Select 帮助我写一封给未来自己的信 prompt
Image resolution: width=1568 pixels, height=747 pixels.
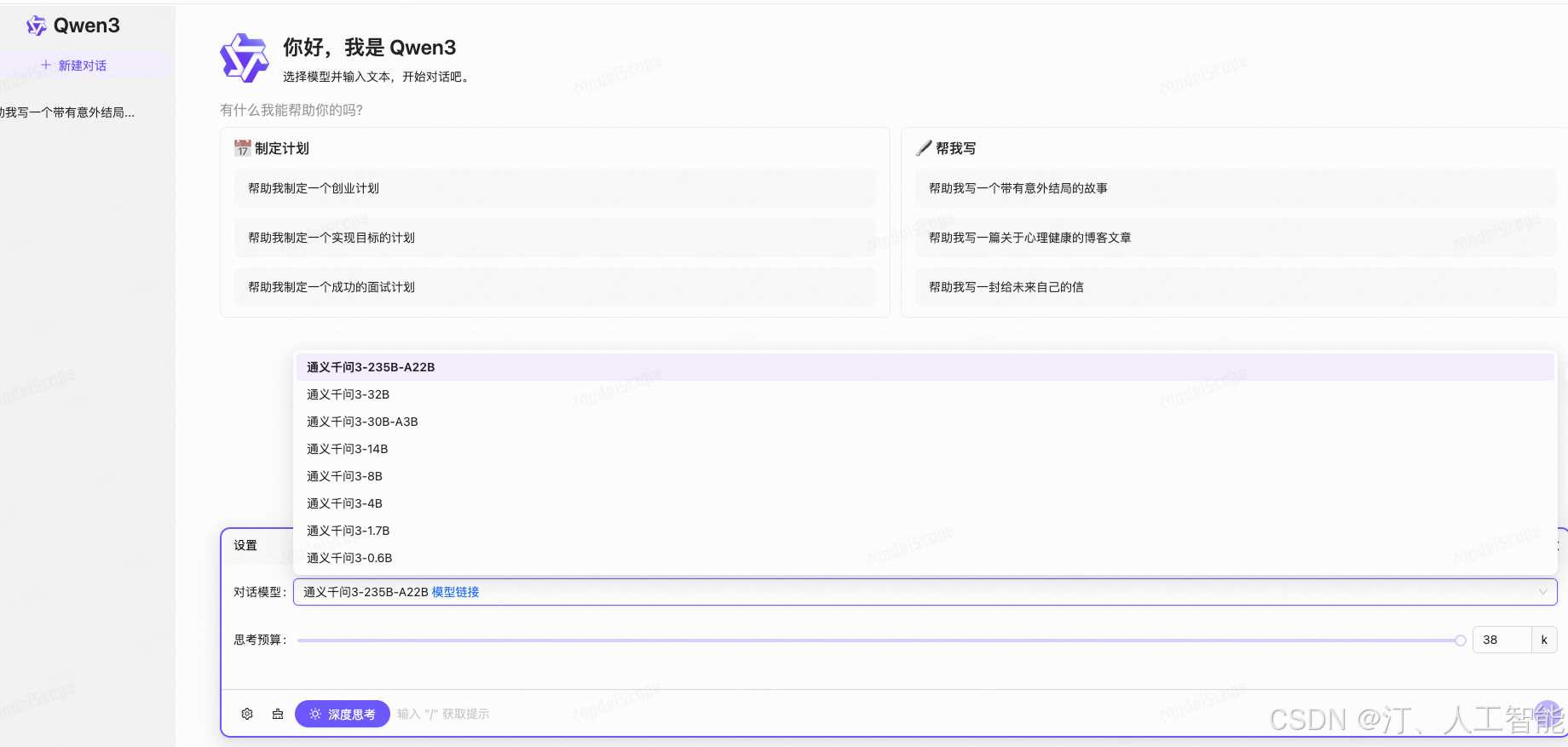coord(1006,287)
